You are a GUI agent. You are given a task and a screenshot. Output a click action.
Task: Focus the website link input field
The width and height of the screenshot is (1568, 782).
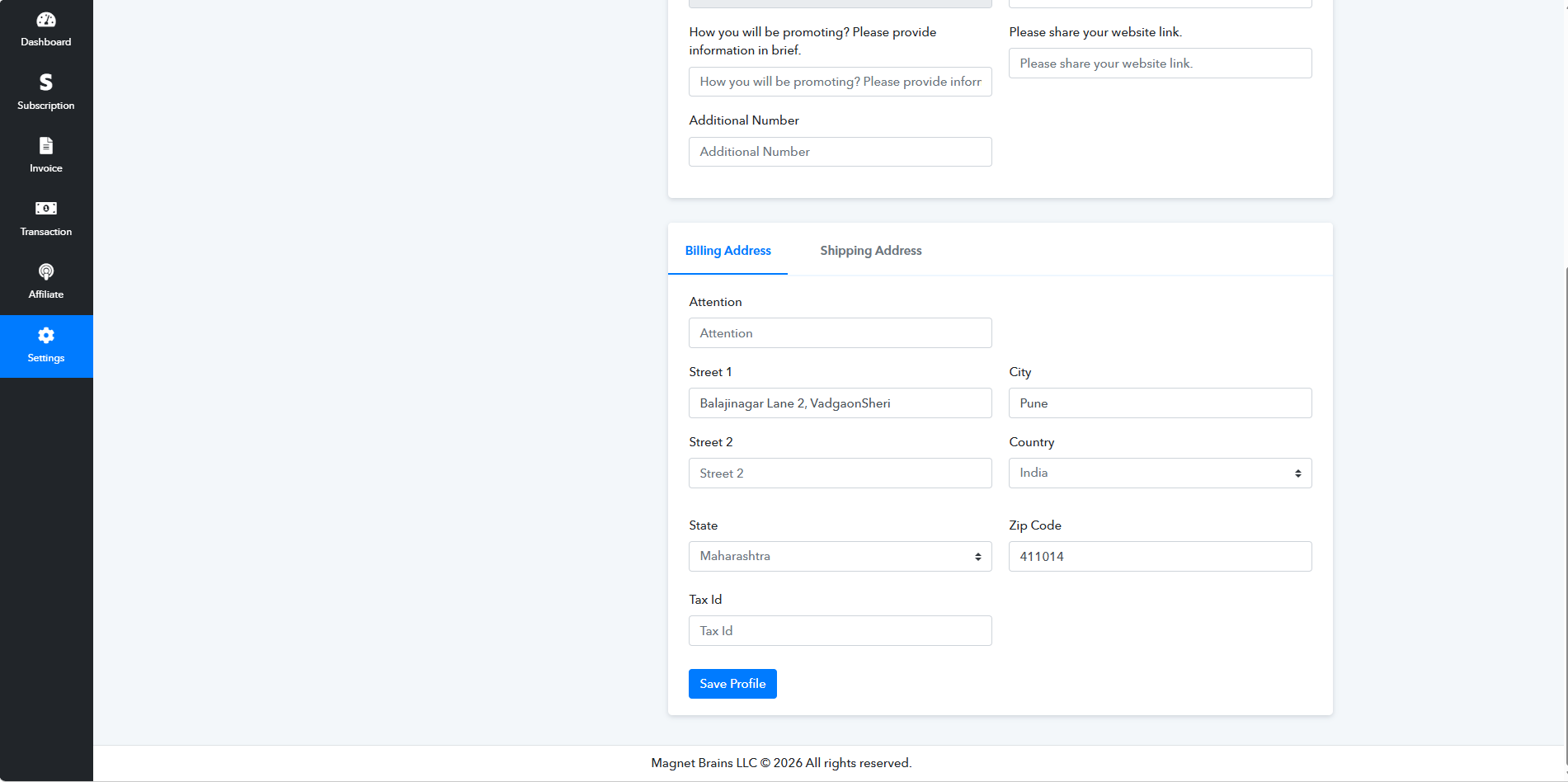click(1160, 64)
